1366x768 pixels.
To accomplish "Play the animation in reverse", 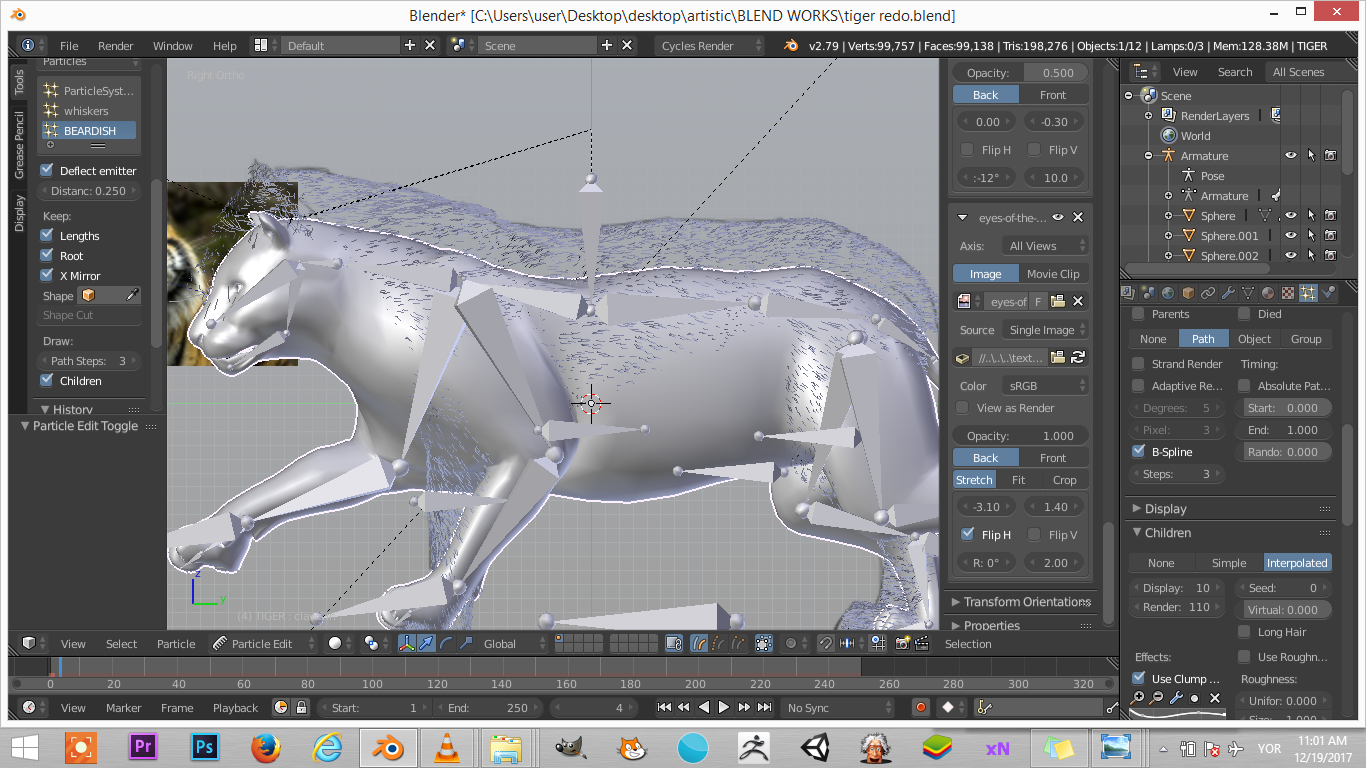I will [704, 707].
